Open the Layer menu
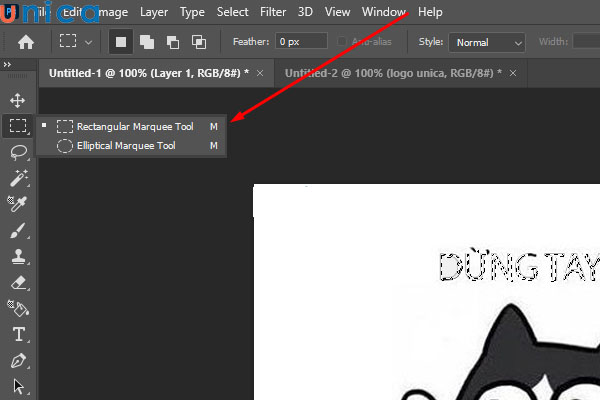Viewport: 600px width, 400px height. (x=154, y=12)
